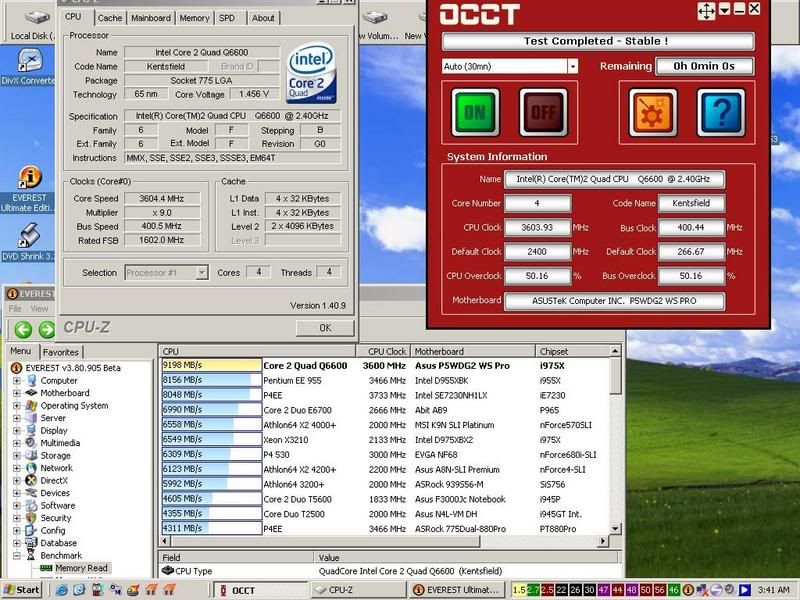Select the Security tree item in EVEREST

pyautogui.click(x=56, y=518)
